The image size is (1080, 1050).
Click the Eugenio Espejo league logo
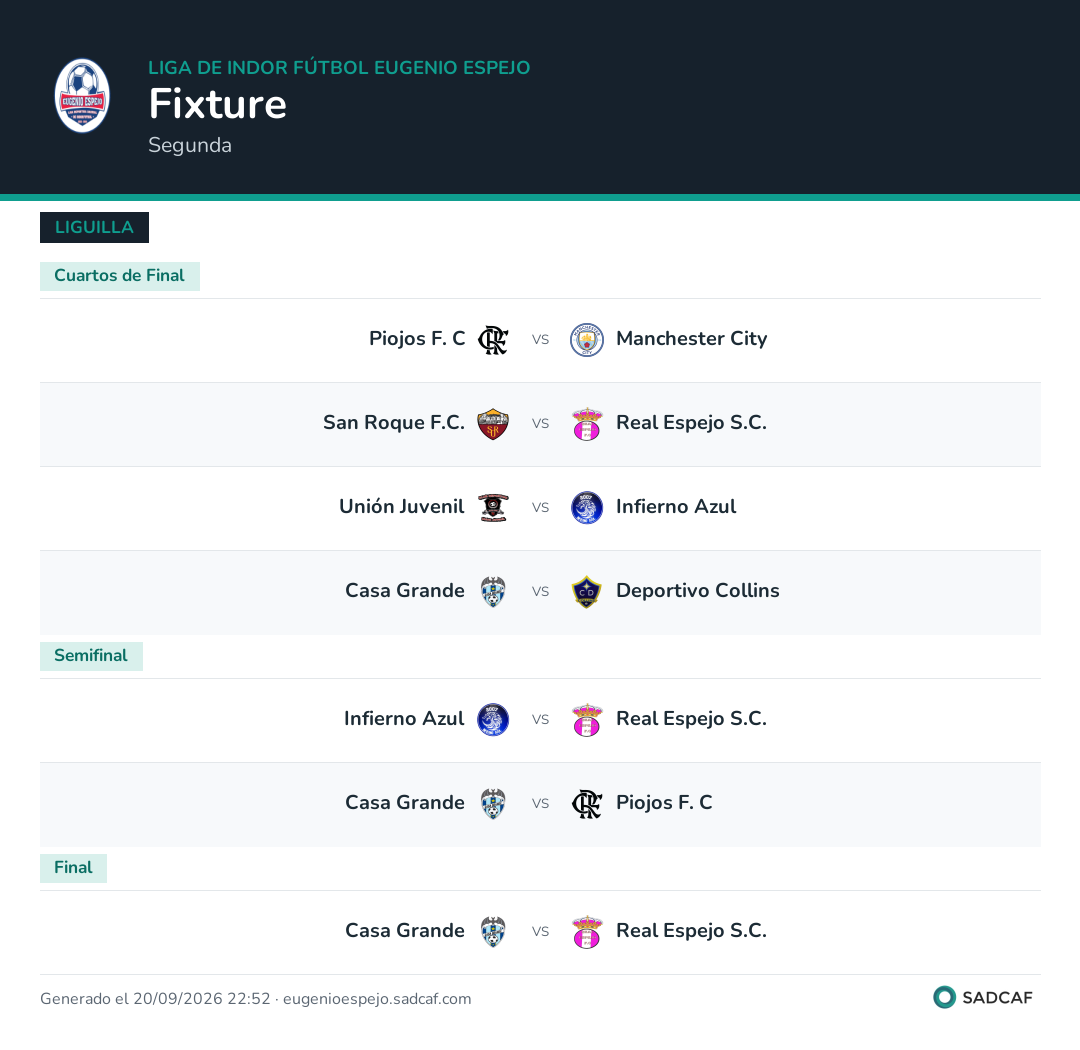pyautogui.click(x=82, y=96)
